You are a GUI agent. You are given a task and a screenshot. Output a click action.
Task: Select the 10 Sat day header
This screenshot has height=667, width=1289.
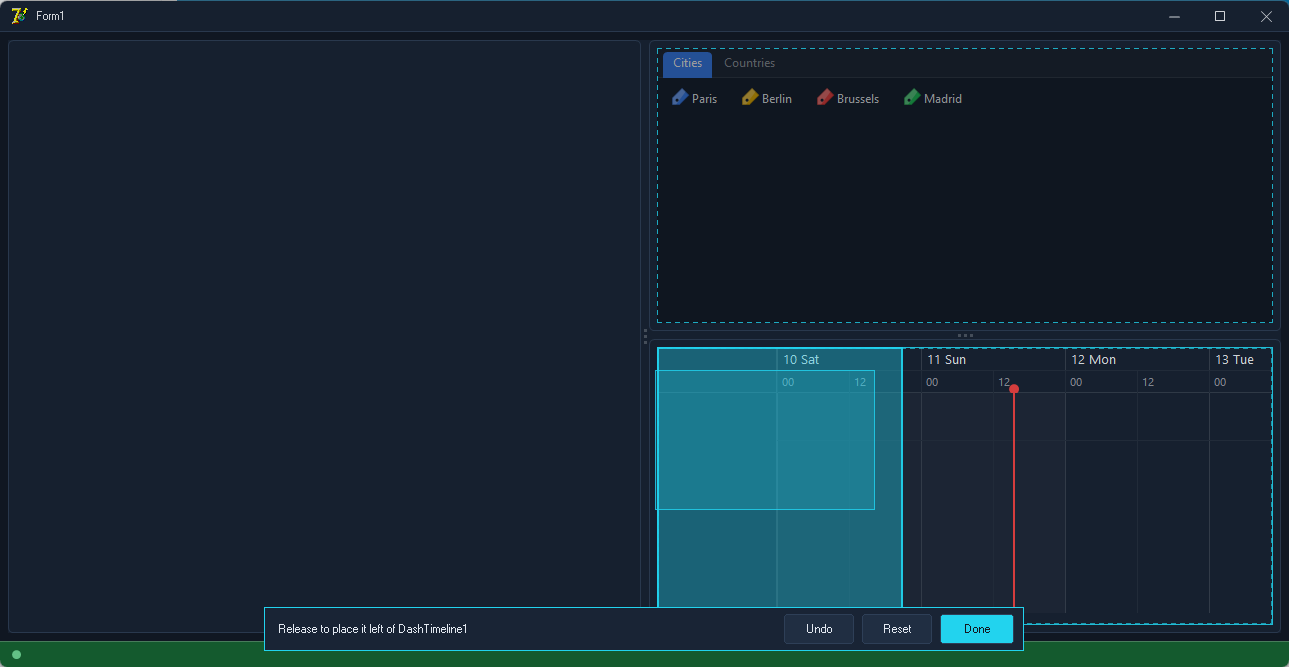click(x=801, y=360)
